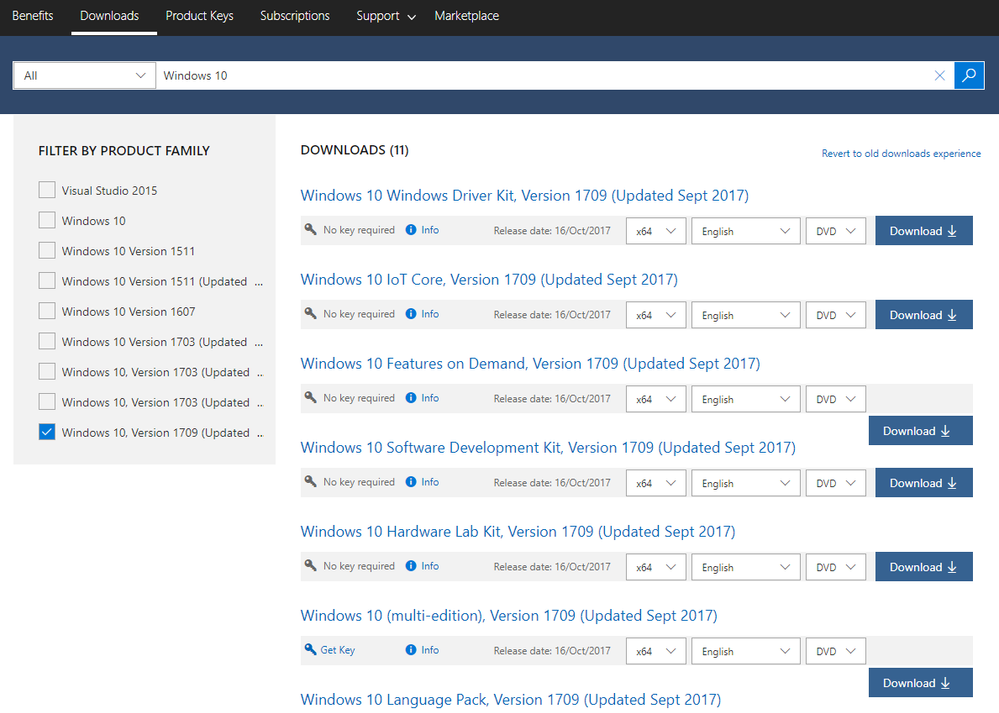999x713 pixels.
Task: Check the Windows 10 Version 1703 (Updated filter
Action: 47,342
